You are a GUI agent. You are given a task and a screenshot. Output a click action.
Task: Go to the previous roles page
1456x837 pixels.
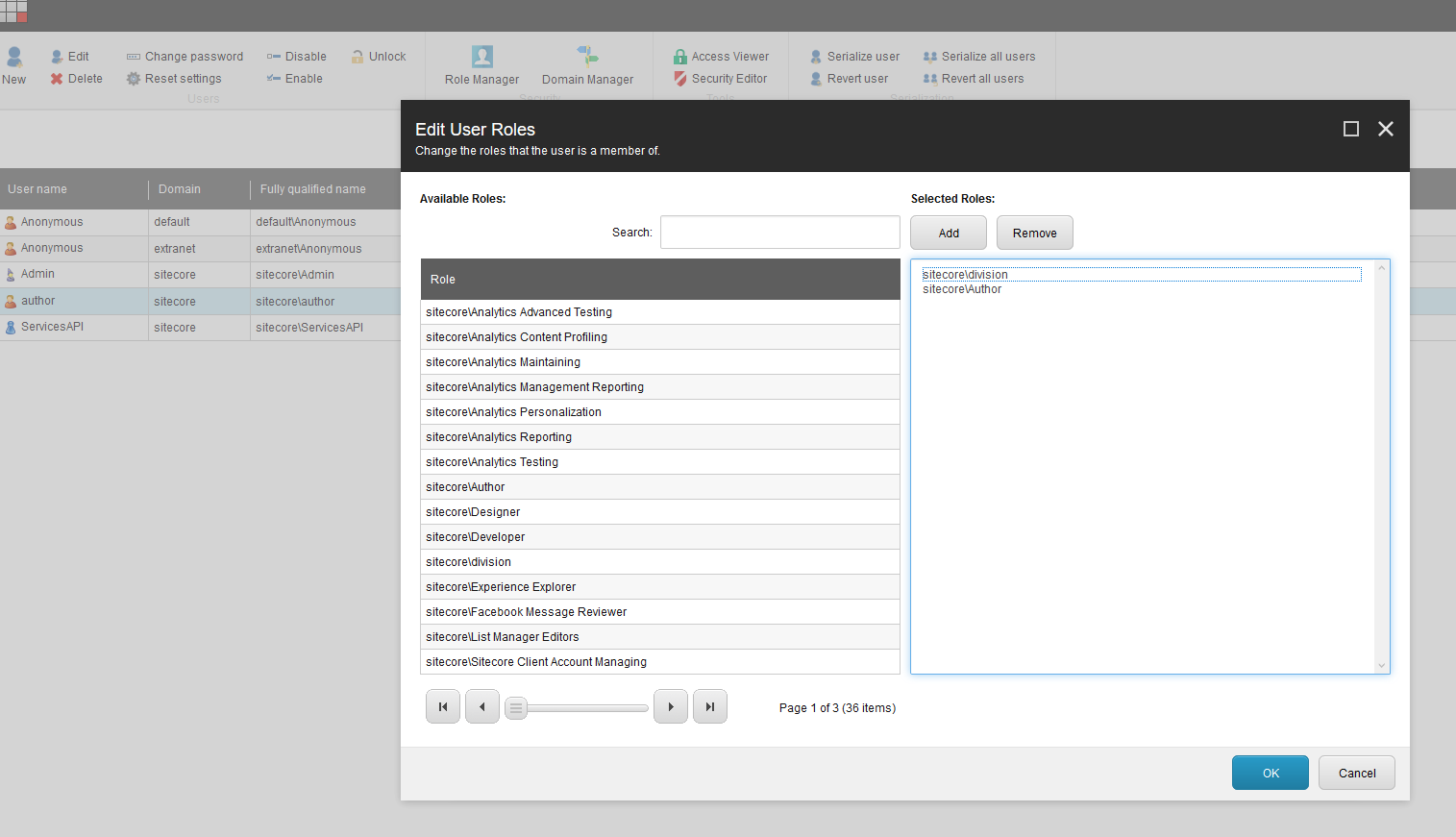482,706
